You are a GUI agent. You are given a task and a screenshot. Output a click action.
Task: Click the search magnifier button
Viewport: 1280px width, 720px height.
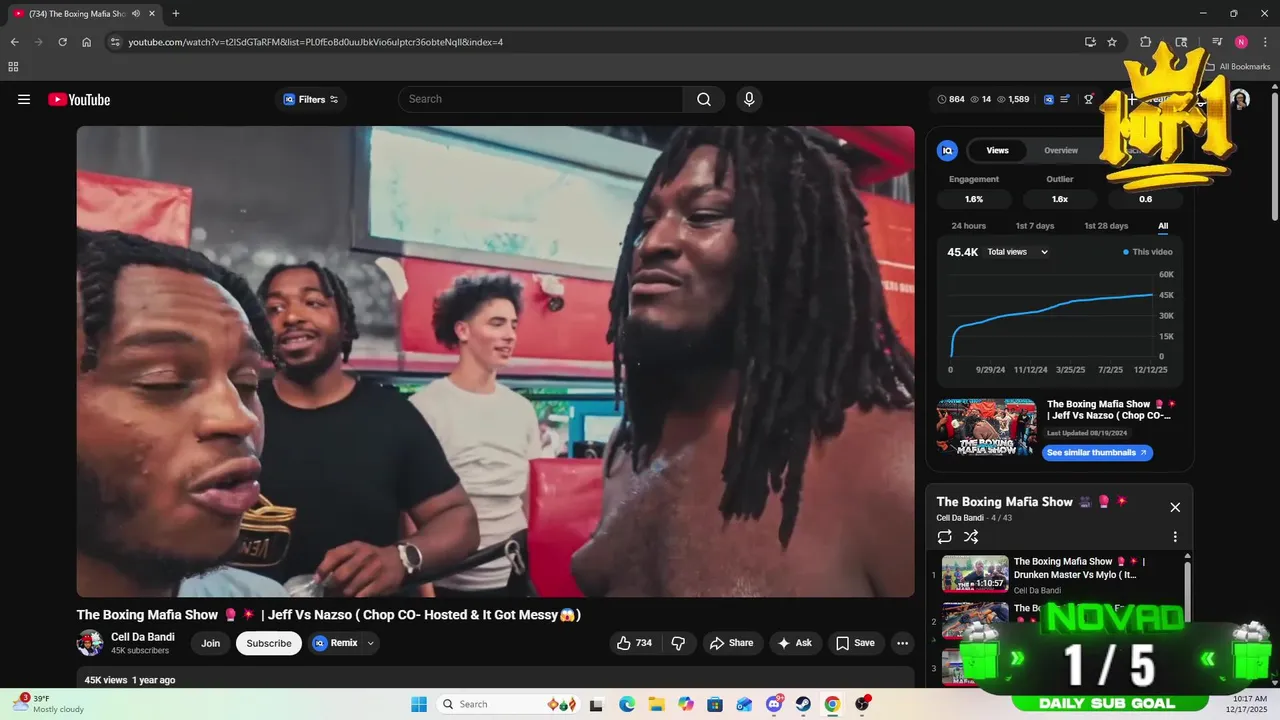(x=704, y=99)
